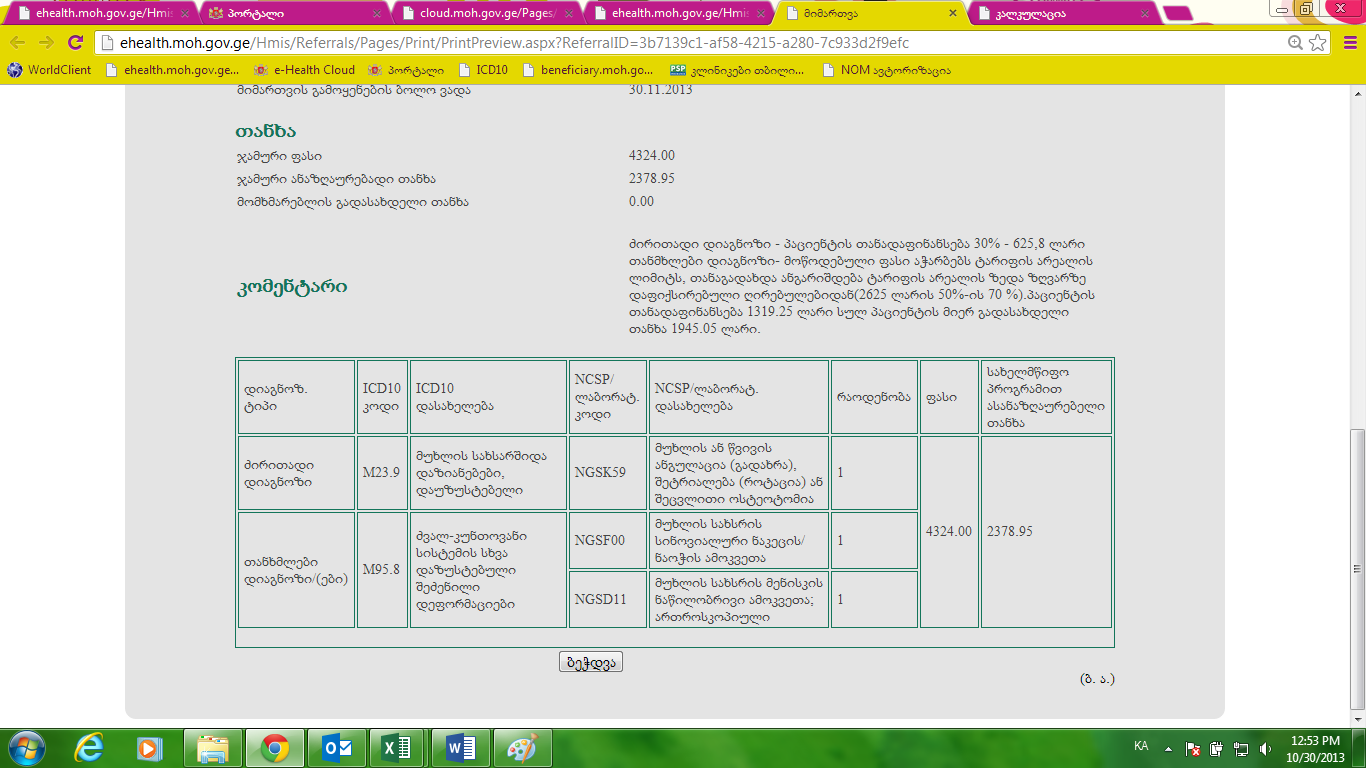Close the მიმართვა tab

coord(951,14)
